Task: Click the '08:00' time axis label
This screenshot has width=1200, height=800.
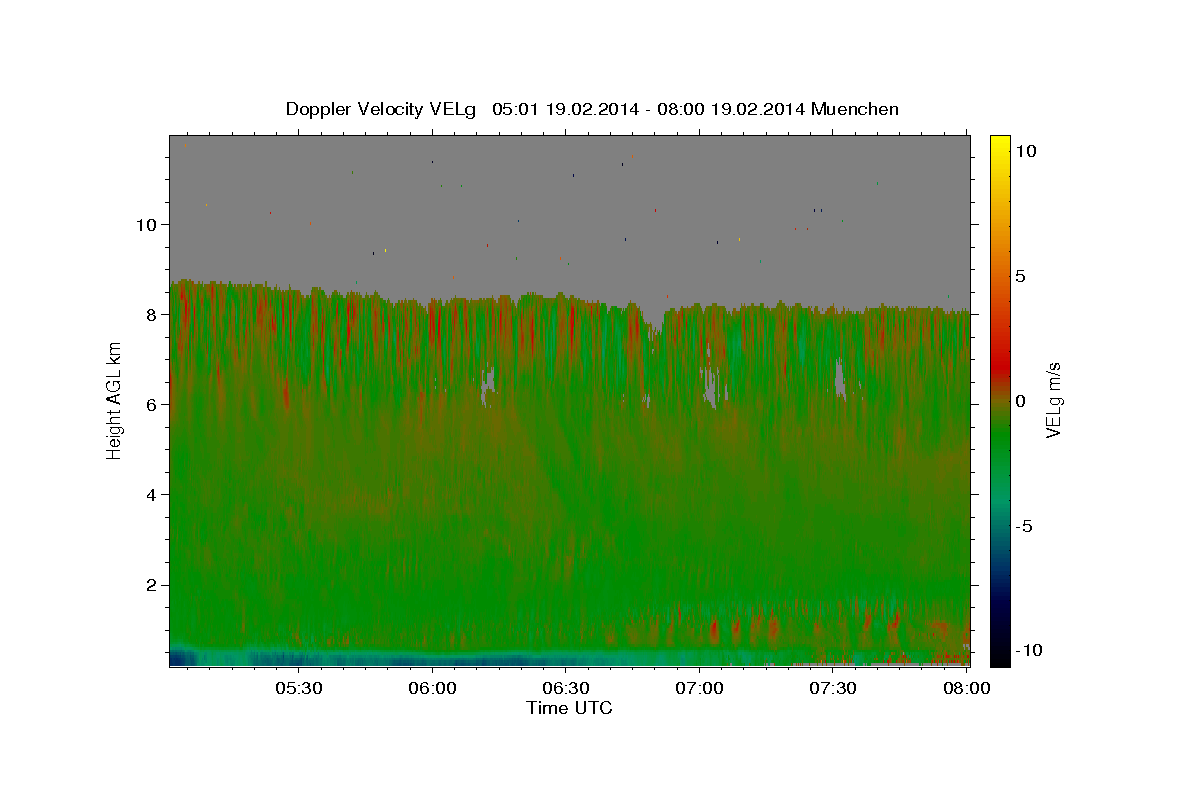Action: point(966,688)
